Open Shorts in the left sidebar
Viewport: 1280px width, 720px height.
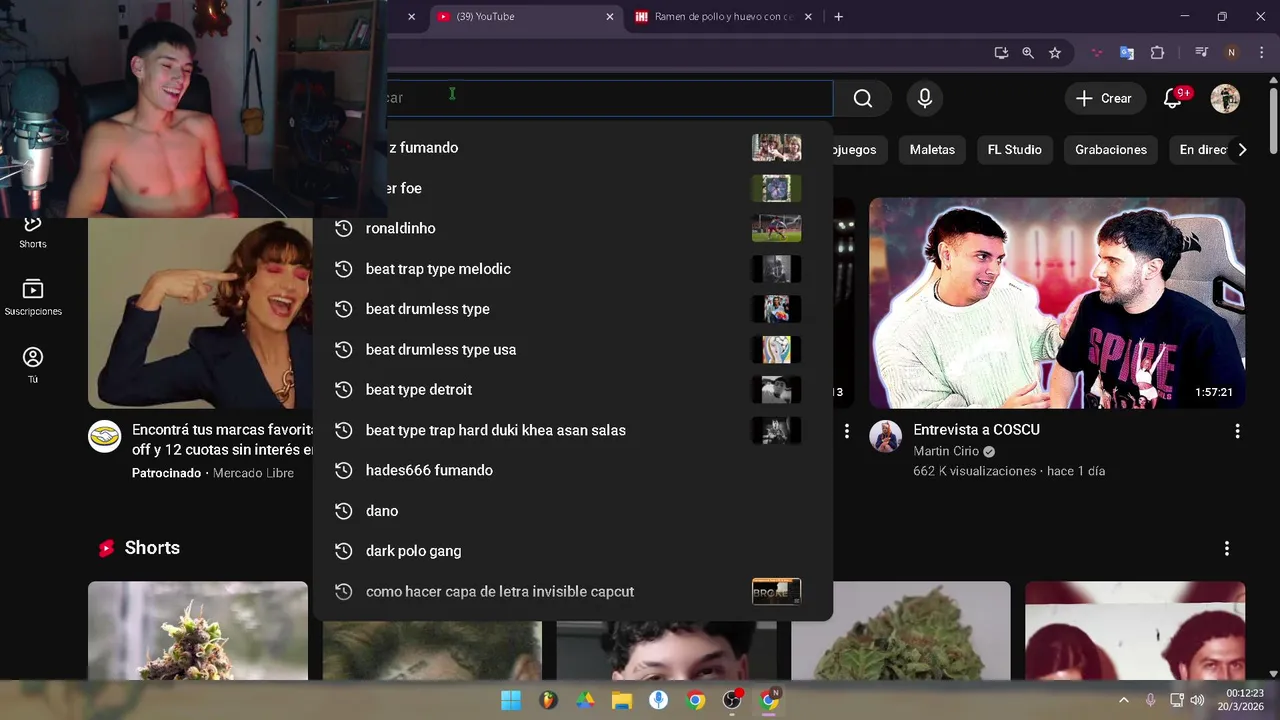pos(33,232)
